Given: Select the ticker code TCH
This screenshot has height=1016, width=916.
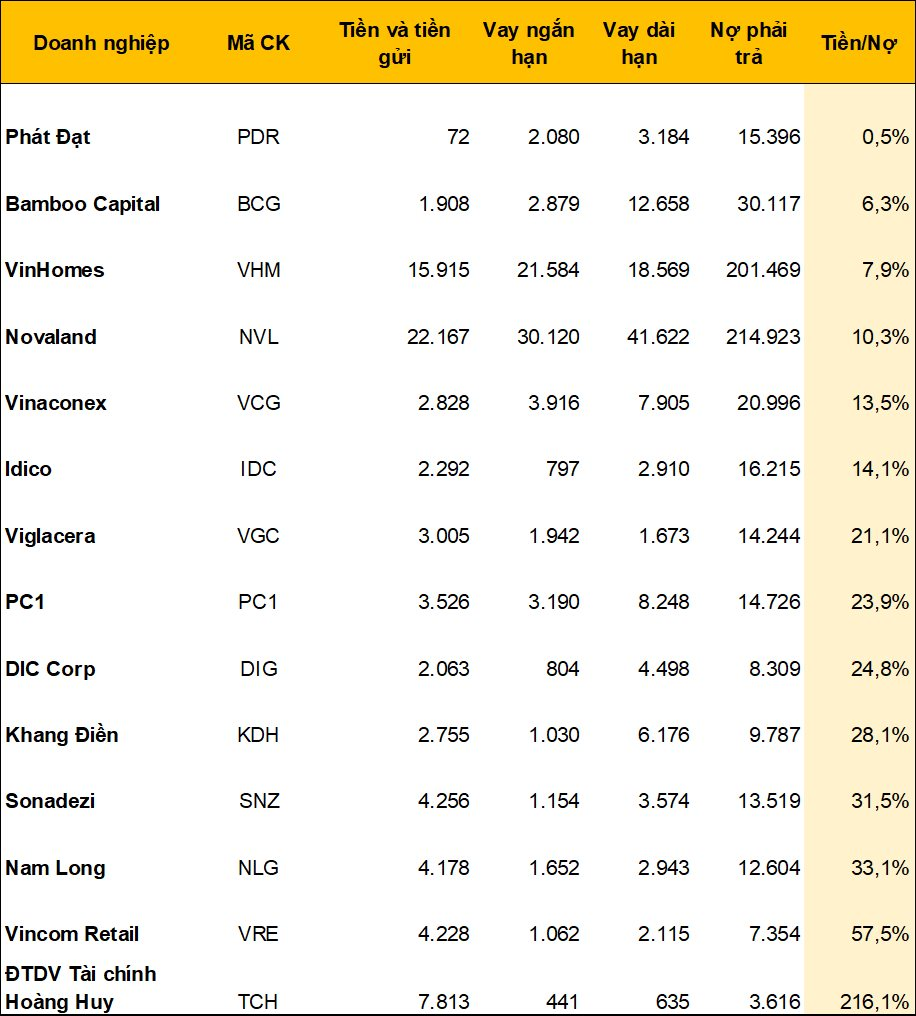Looking at the screenshot, I should click(258, 1002).
